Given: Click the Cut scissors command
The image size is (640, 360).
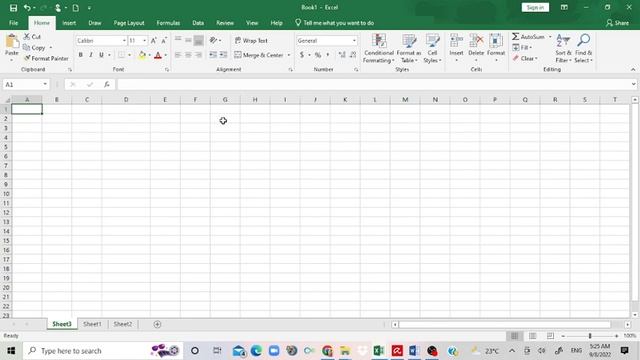Looking at the screenshot, I should click(32, 37).
